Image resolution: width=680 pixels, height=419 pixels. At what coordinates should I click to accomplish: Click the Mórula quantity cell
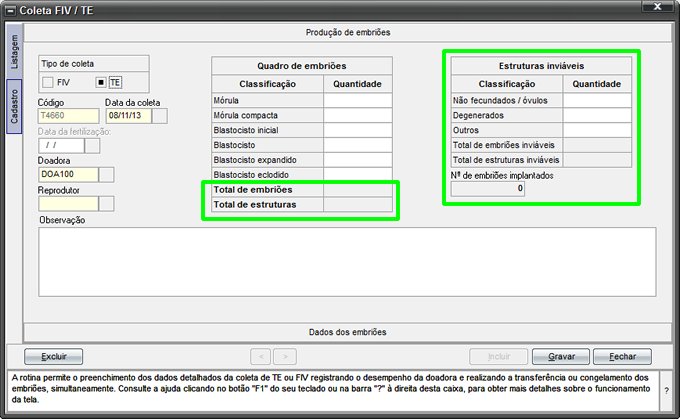(358, 101)
